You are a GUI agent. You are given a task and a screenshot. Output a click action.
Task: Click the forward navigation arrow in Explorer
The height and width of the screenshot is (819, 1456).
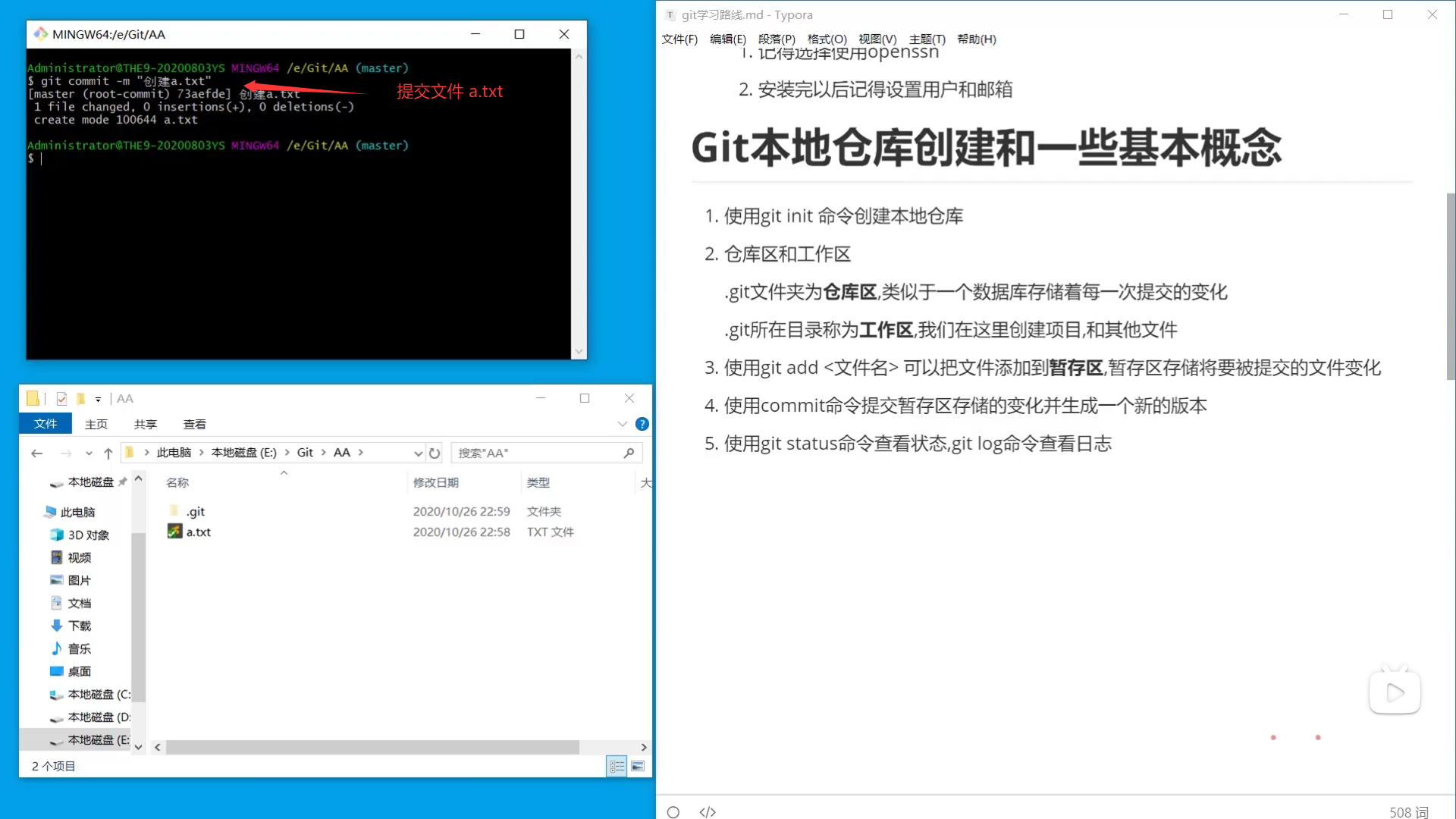point(65,453)
